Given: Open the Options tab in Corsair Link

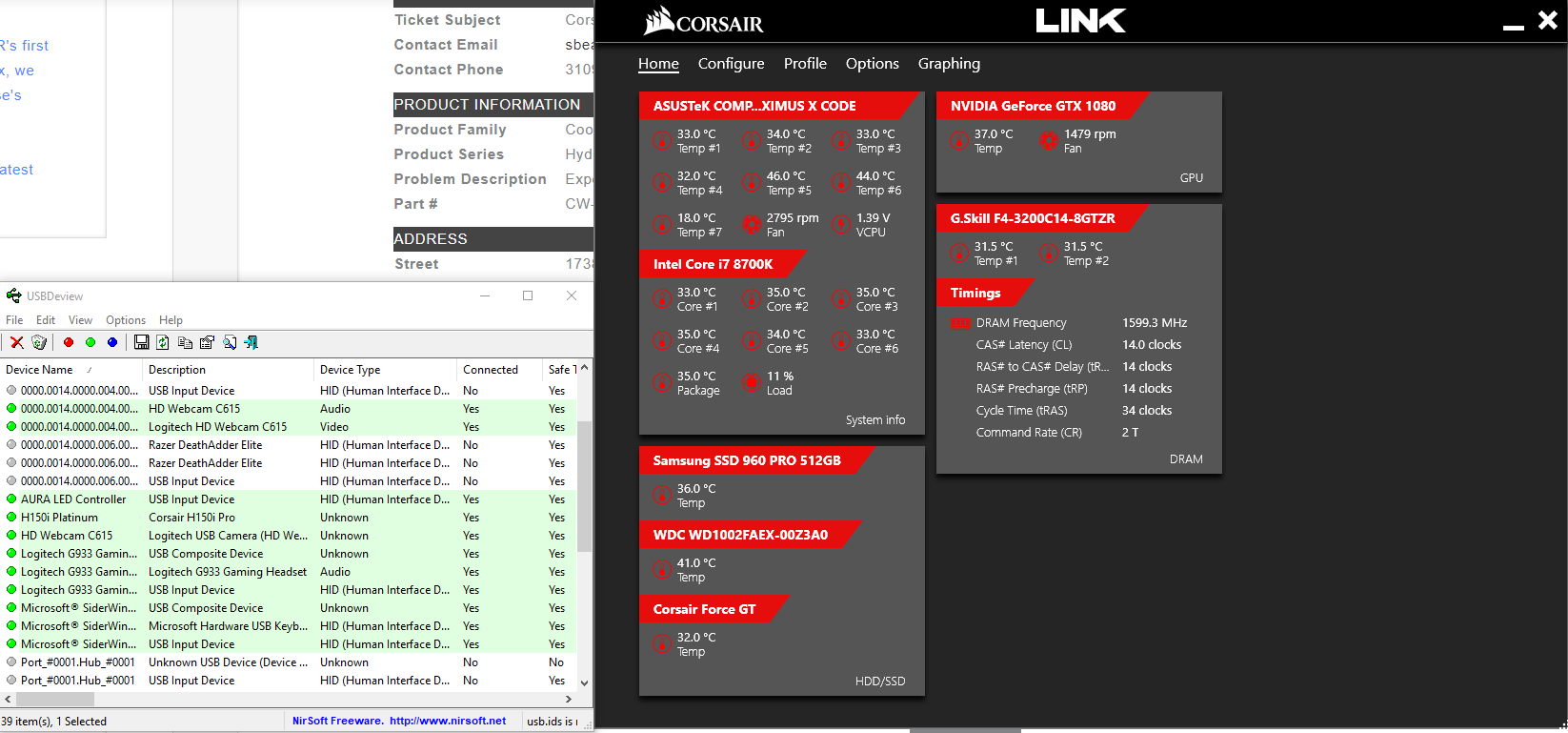Looking at the screenshot, I should point(872,64).
